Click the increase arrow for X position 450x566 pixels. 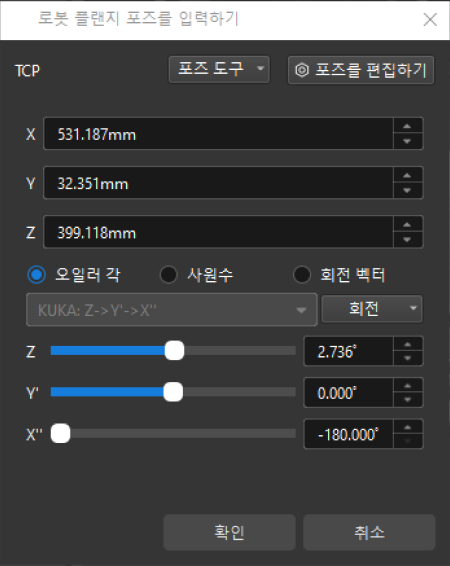click(x=407, y=126)
